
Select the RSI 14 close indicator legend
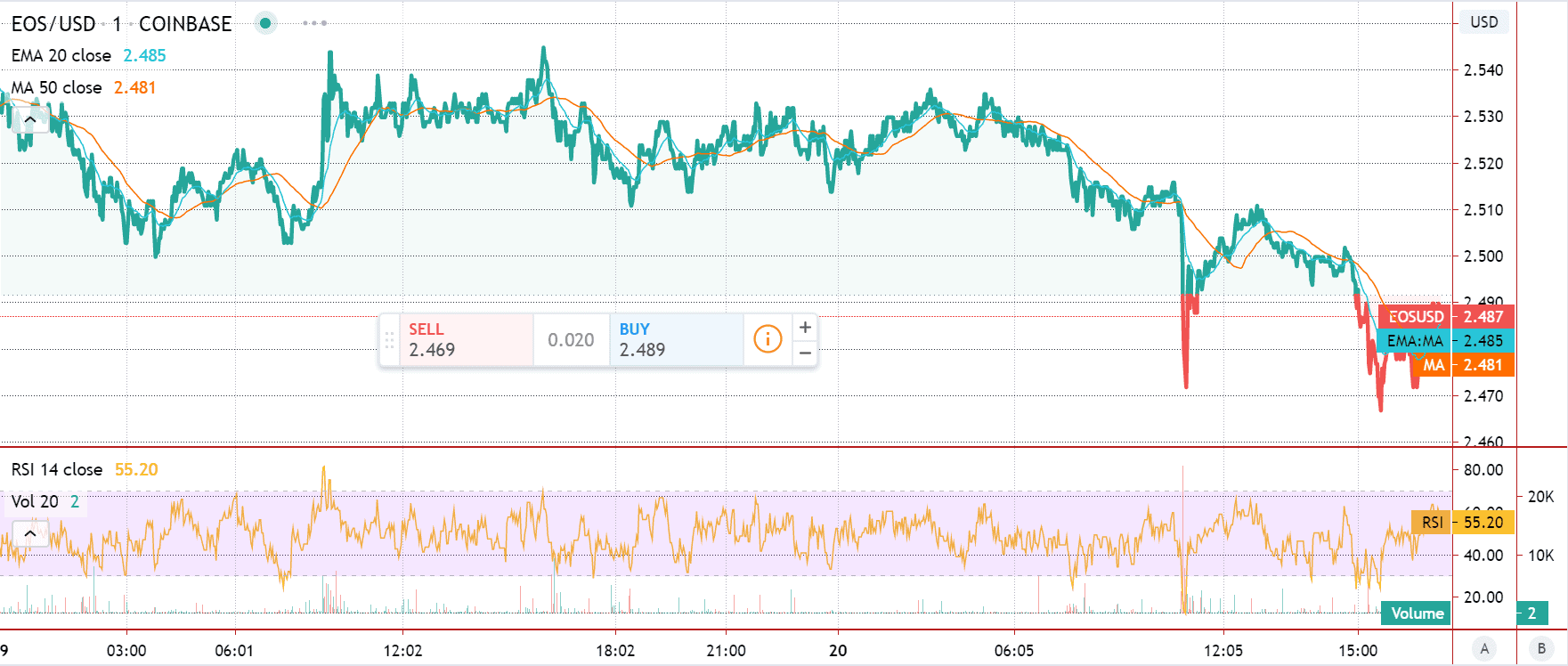tap(57, 469)
